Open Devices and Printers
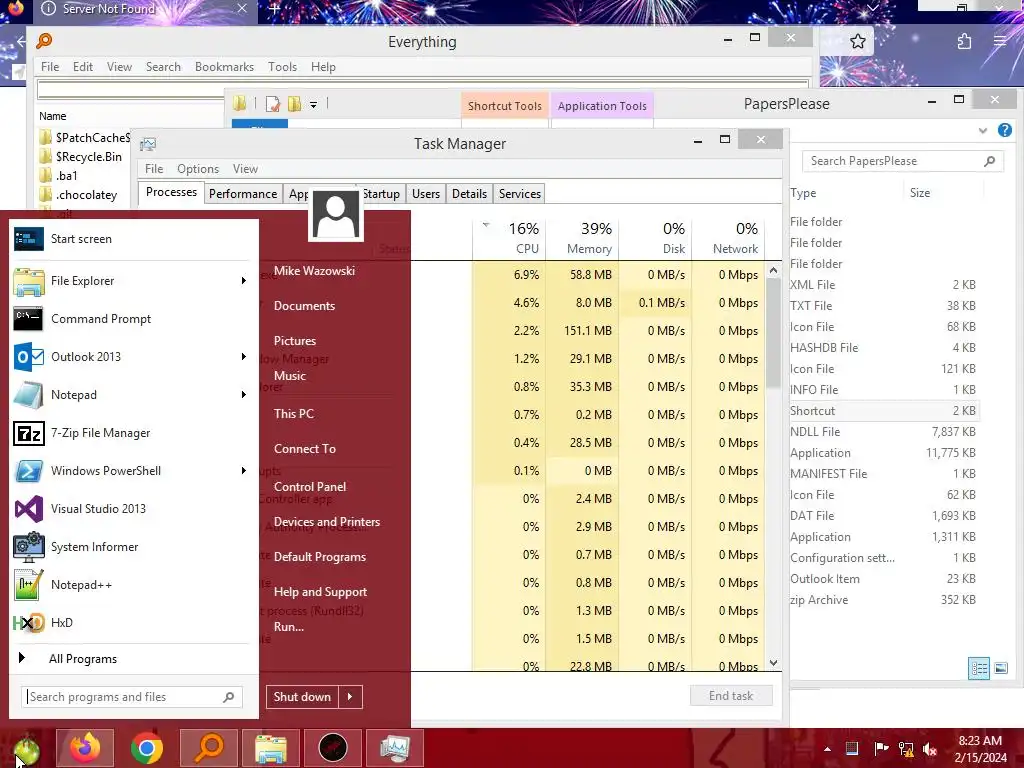This screenshot has height=768, width=1024. tap(327, 522)
